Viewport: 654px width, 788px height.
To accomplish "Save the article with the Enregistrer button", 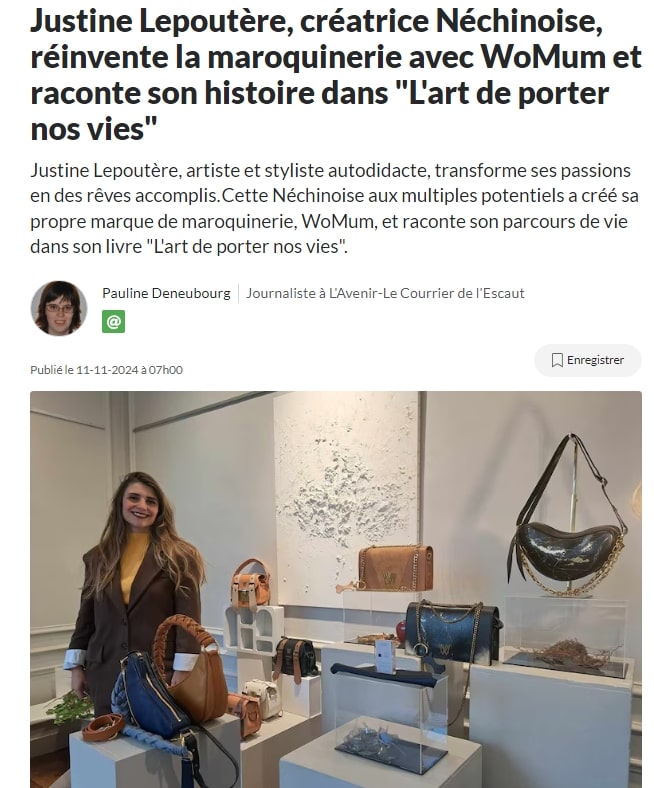I will (587, 360).
